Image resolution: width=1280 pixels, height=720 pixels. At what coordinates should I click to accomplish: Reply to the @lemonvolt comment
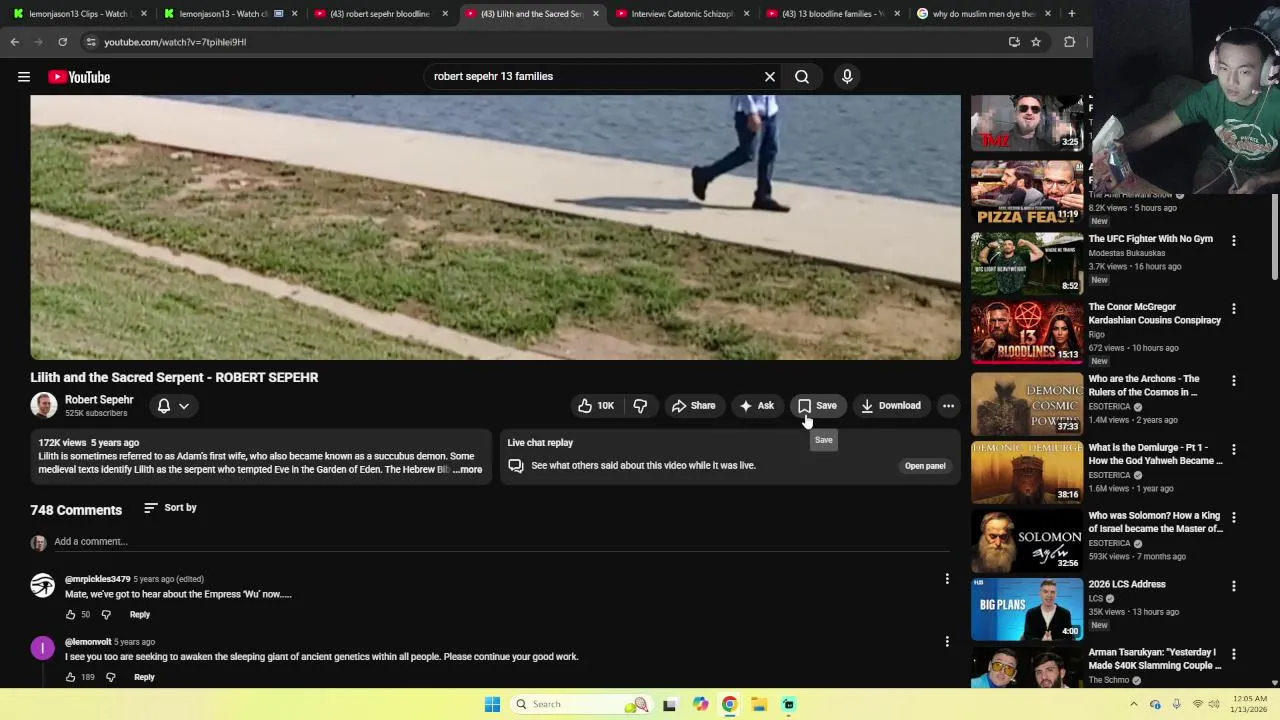point(145,678)
